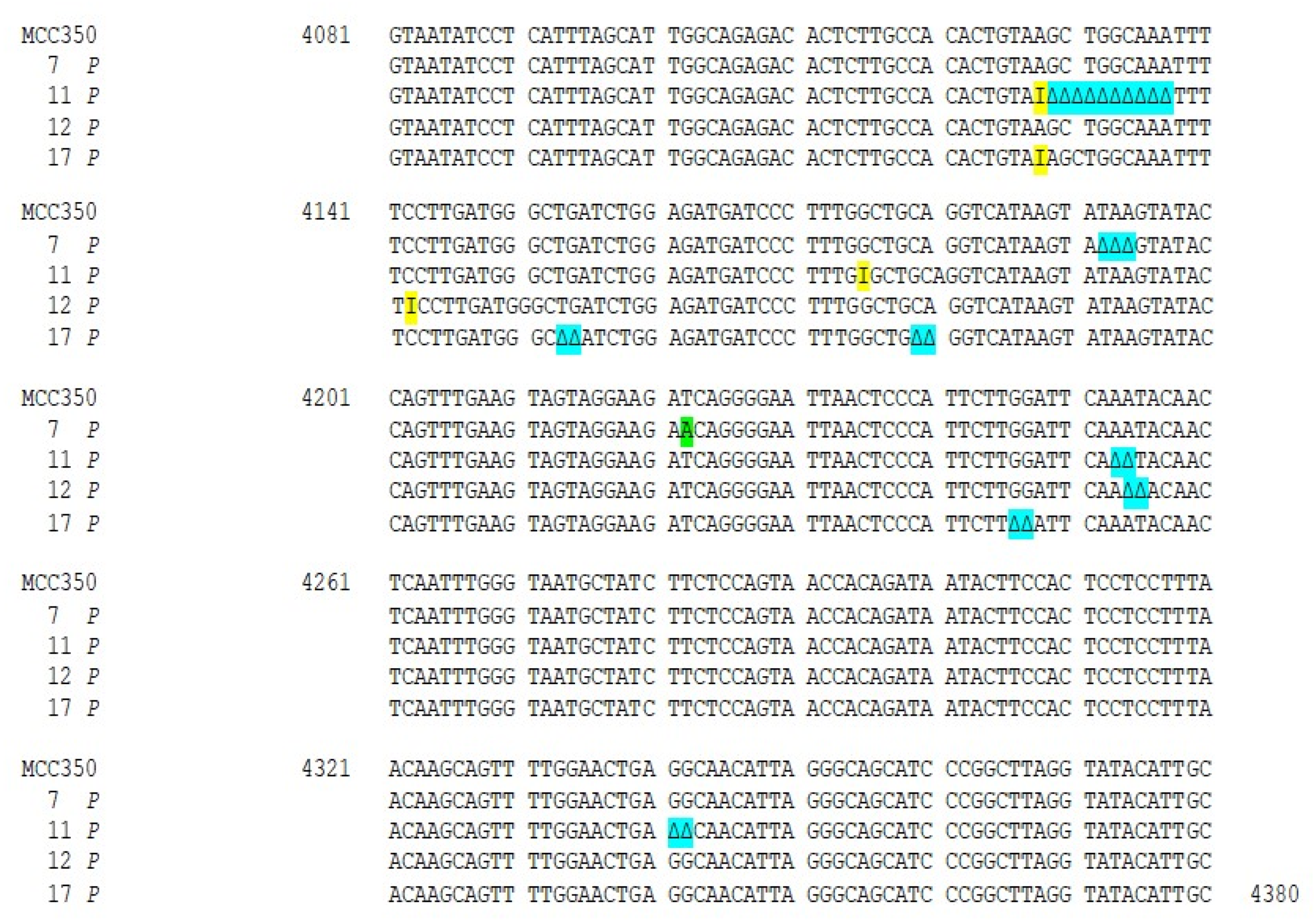Click green highlighted A in AACAGGGGAA
The width and height of the screenshot is (1314, 924).
pyautogui.click(x=687, y=430)
